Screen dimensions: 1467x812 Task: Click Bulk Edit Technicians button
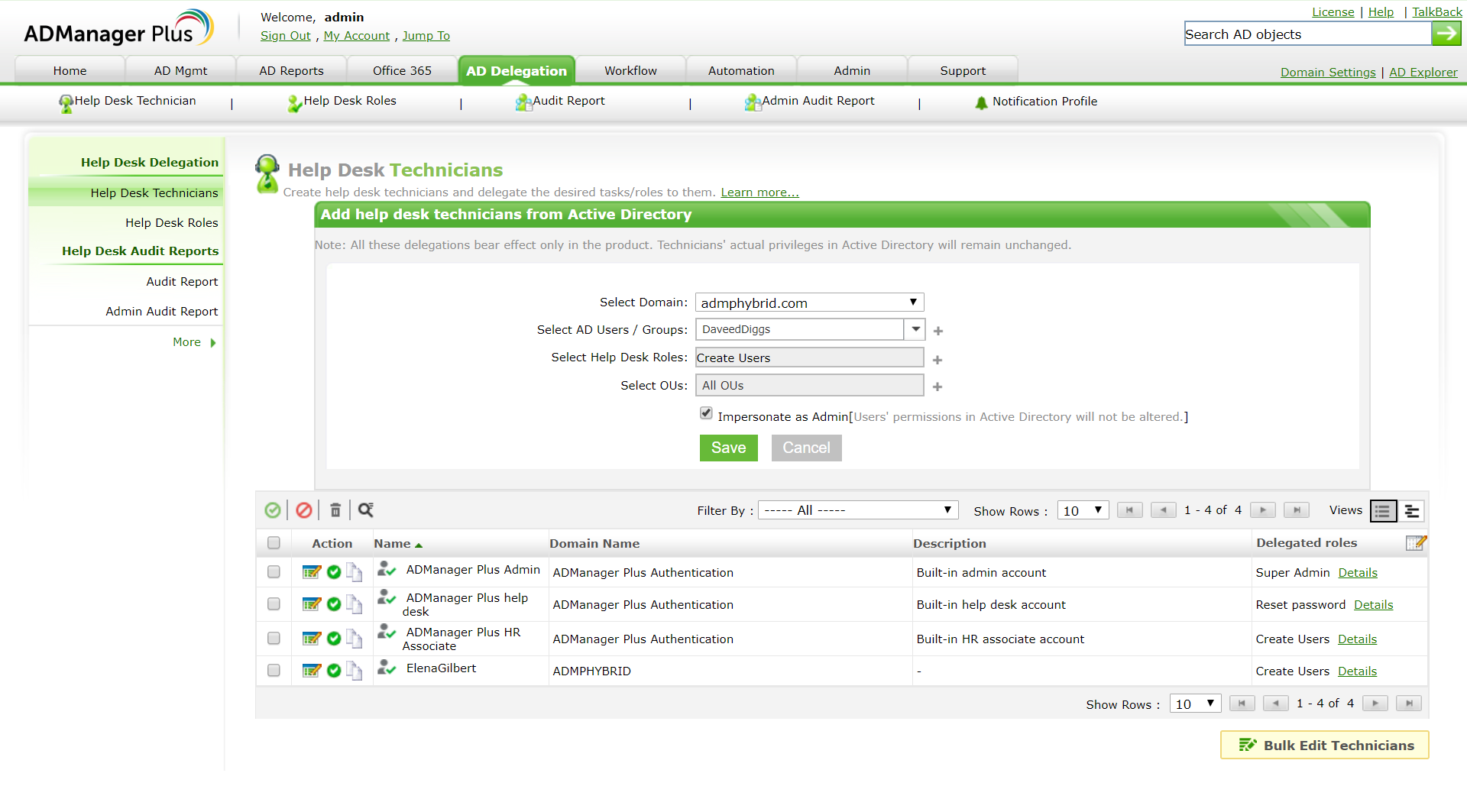coord(1325,745)
